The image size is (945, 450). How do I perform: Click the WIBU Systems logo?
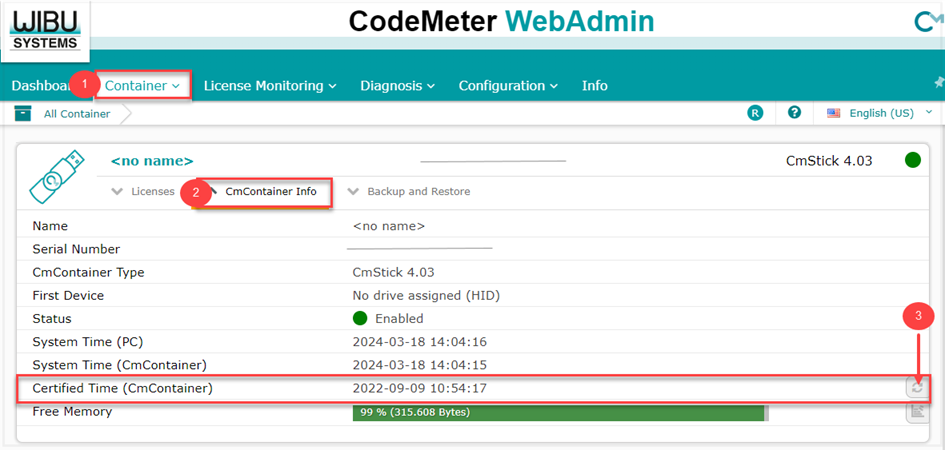45,31
